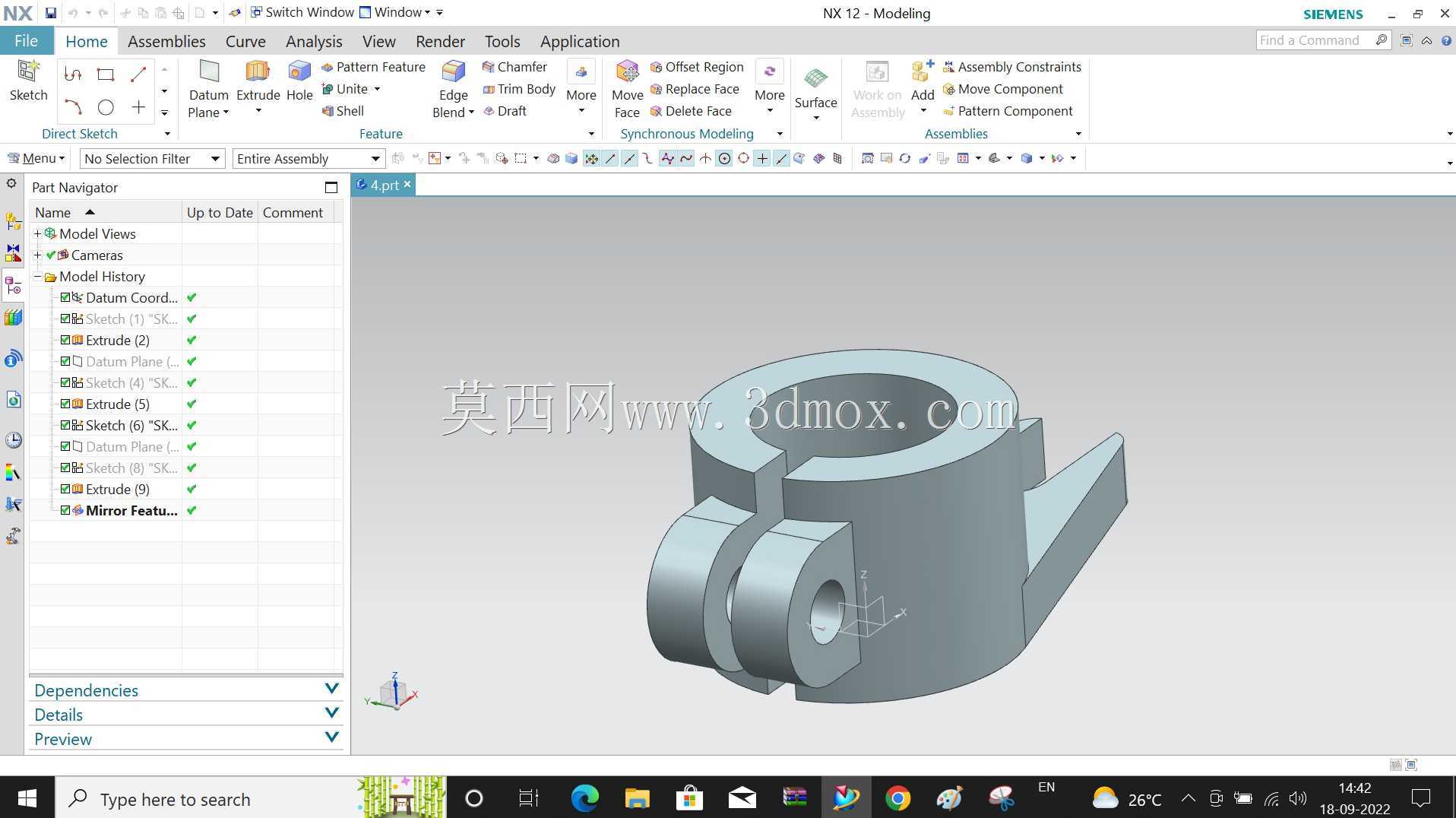Focus the Find a Command search box
Screen dimensions: 1456x818
1323,40
